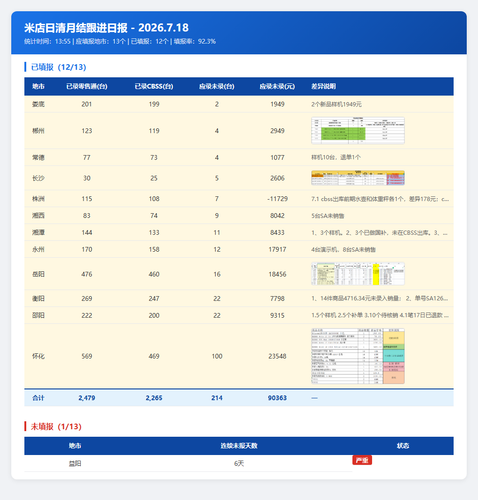Image resolution: width=478 pixels, height=500 pixels.
Task: Open the 怀化 row large table thumbnail
Action: coord(358,356)
